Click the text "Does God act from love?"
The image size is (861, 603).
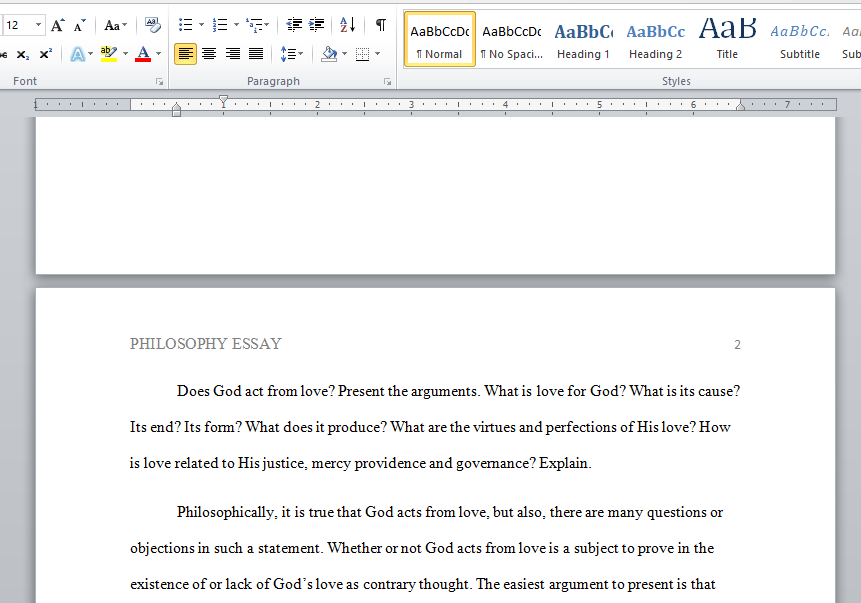pos(256,391)
